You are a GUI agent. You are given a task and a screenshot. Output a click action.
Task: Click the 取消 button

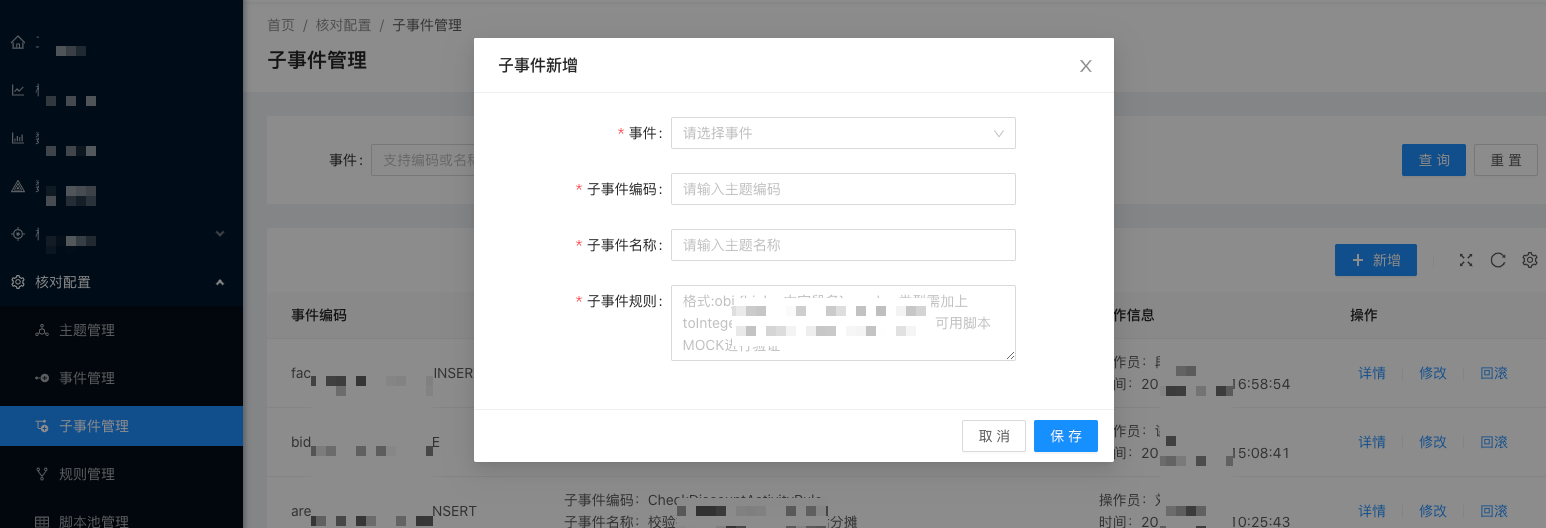(x=994, y=436)
